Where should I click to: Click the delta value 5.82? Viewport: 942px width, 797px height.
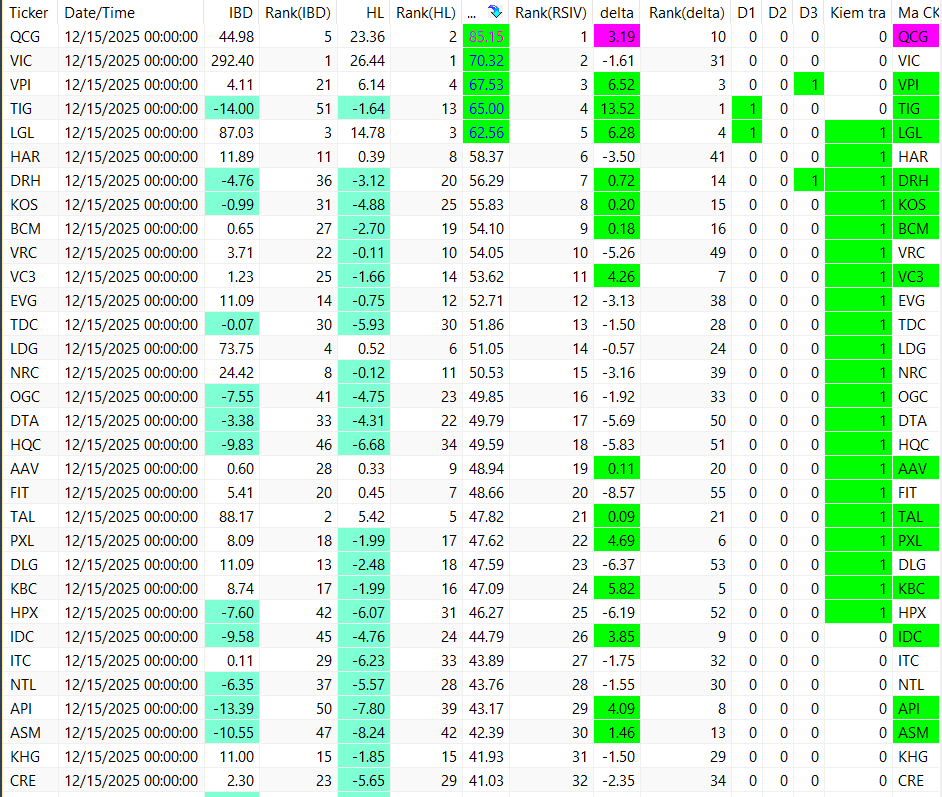[617, 589]
